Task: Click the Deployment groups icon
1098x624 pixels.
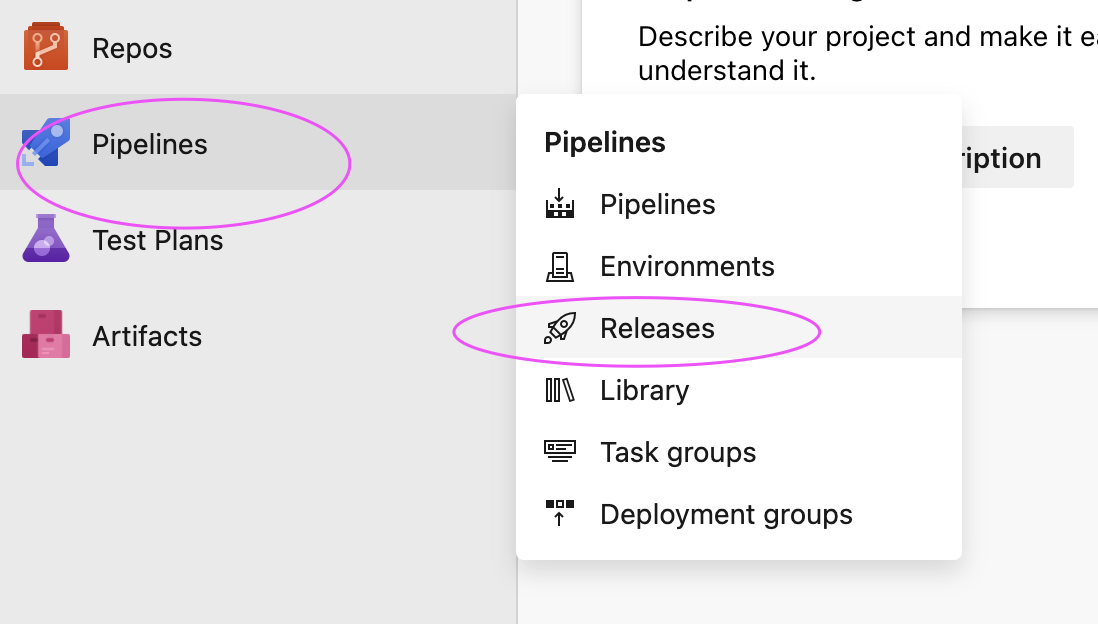Action: point(560,514)
